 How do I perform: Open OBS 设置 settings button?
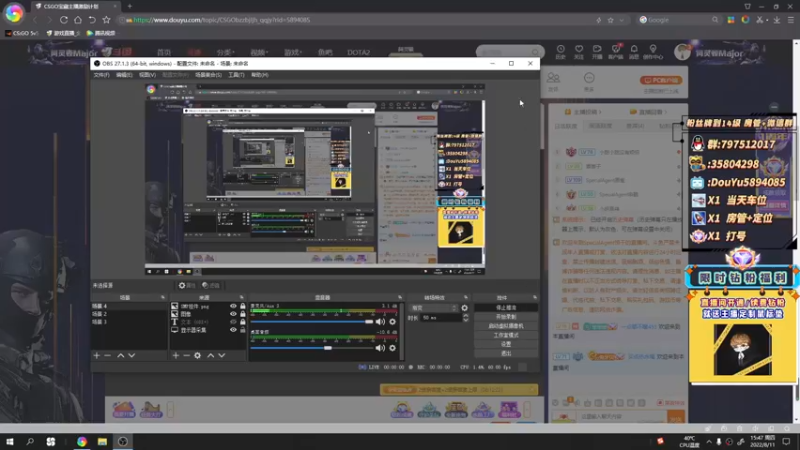pos(506,344)
